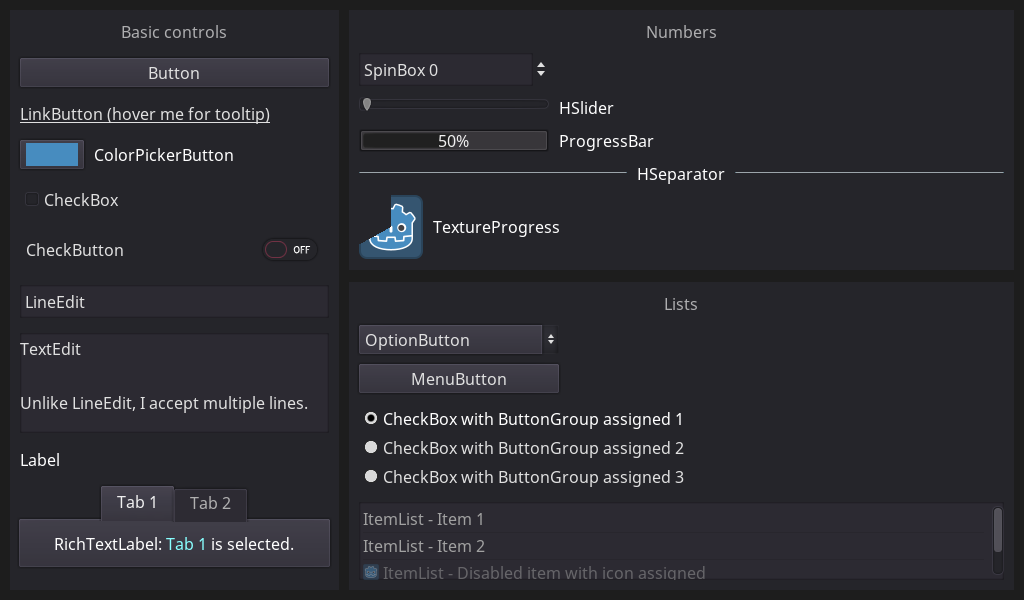Click inside the TextEdit multiline box
Screen dimensions: 1024x600
(x=174, y=383)
